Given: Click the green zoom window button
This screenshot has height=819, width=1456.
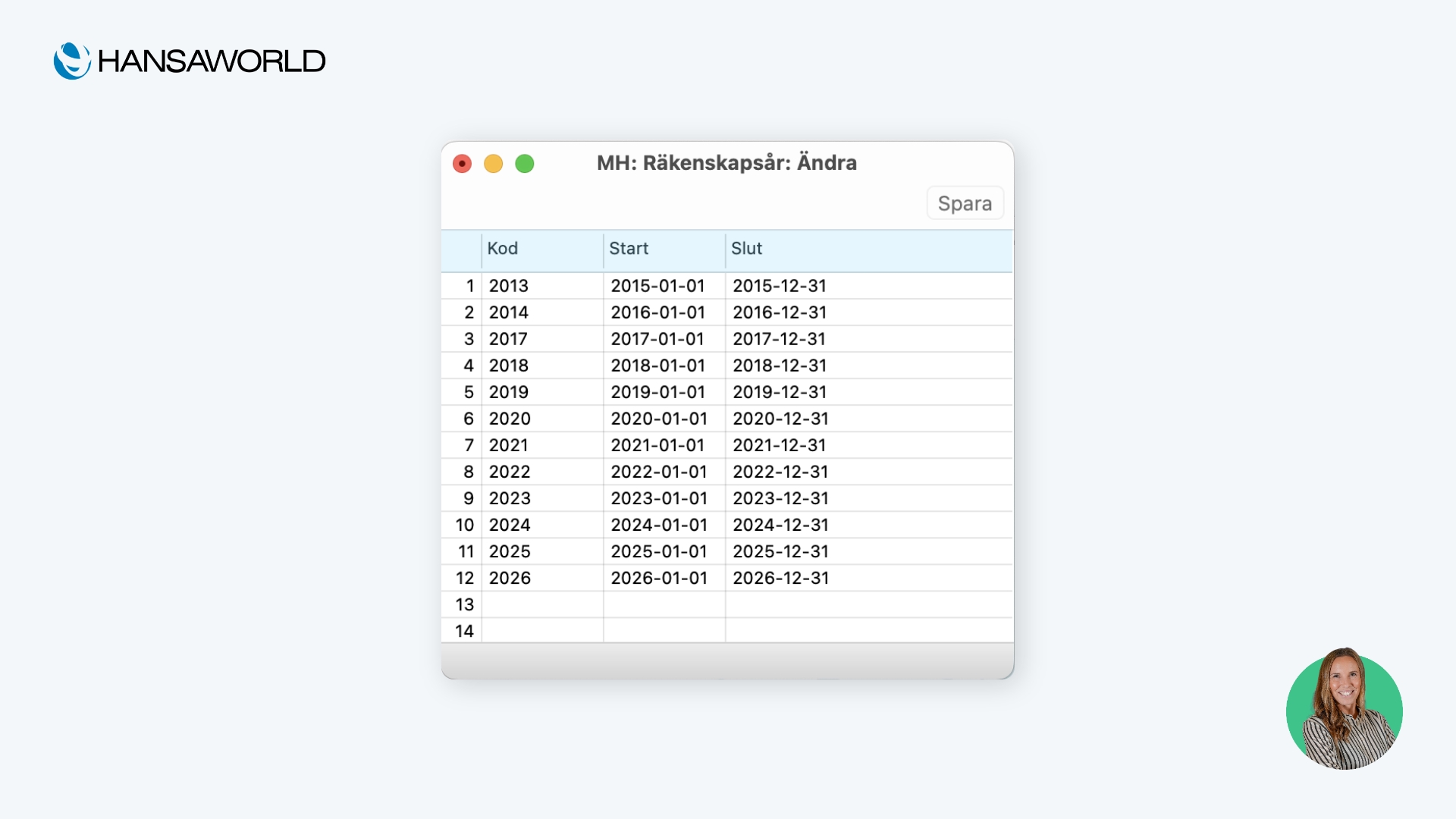Looking at the screenshot, I should click(525, 164).
